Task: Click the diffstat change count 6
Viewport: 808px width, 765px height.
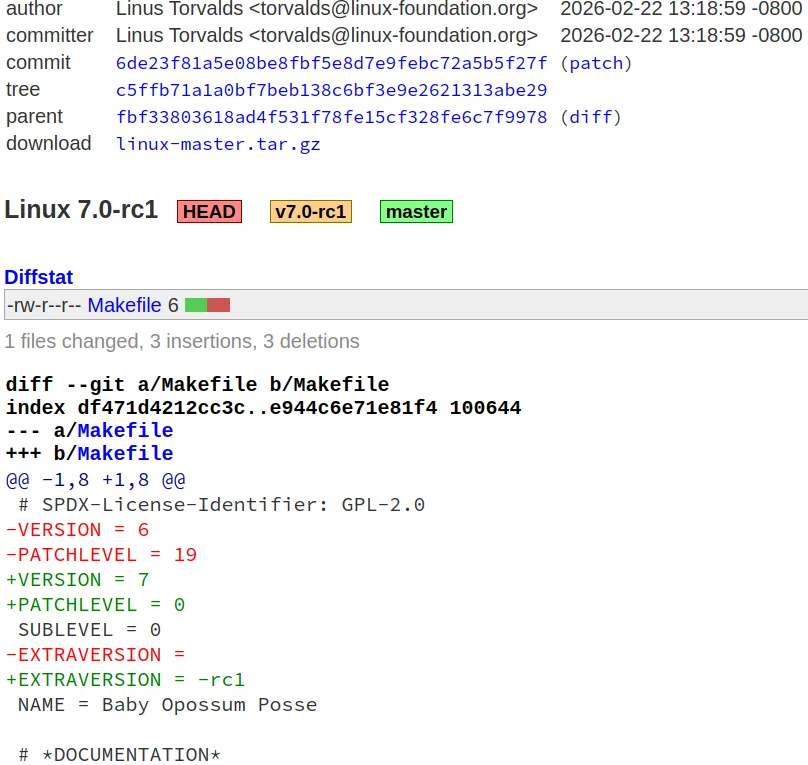Action: coord(173,305)
